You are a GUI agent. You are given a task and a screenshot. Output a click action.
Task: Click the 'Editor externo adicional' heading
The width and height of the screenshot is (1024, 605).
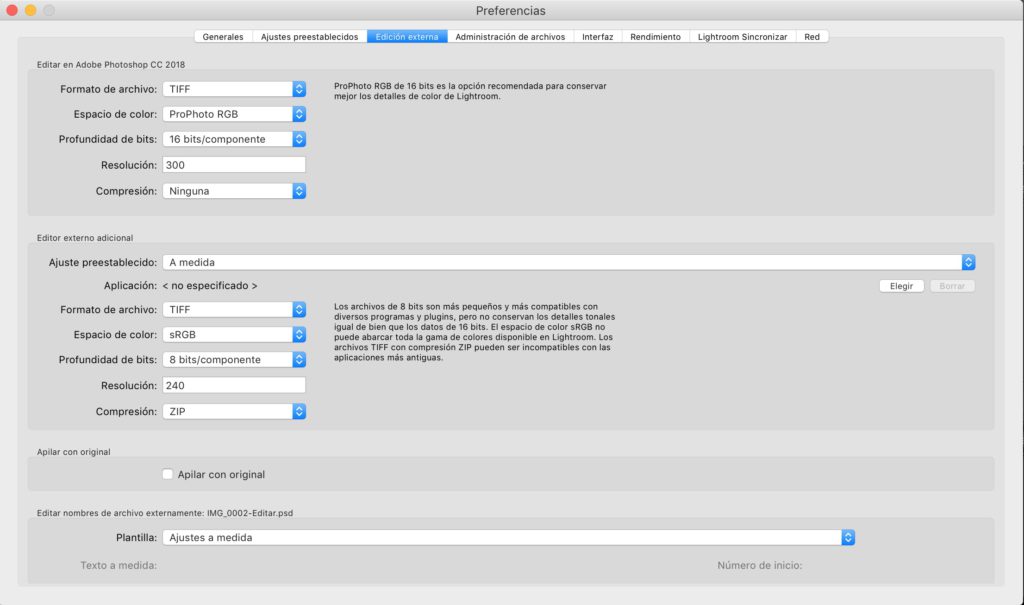pos(85,238)
